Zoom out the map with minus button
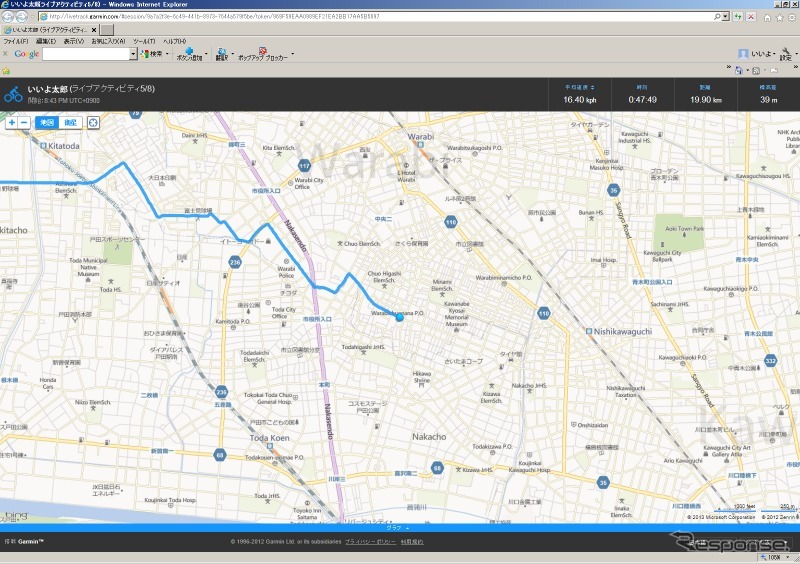 tap(24, 122)
